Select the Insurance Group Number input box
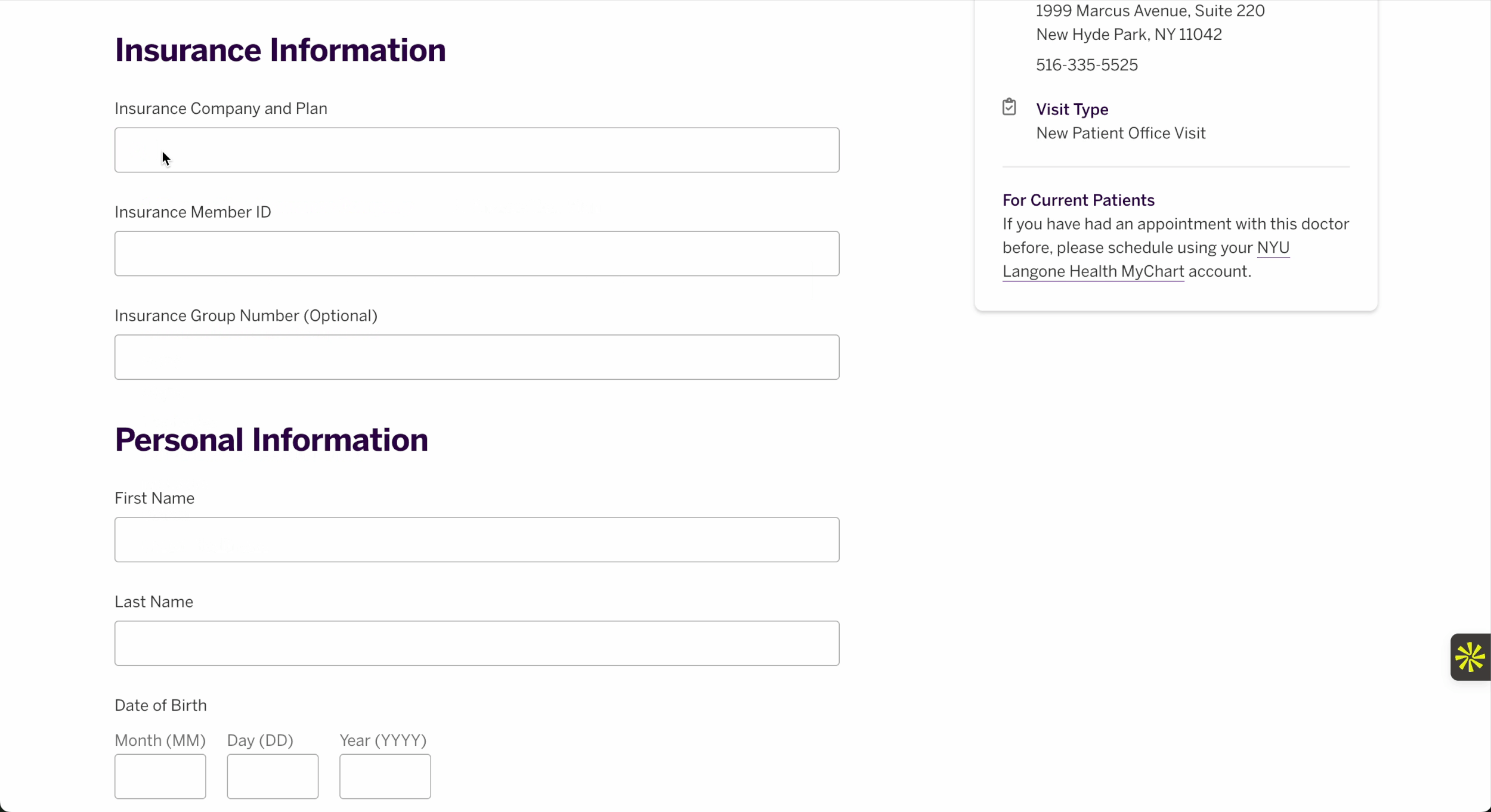This screenshot has height=812, width=1491. 477,357
